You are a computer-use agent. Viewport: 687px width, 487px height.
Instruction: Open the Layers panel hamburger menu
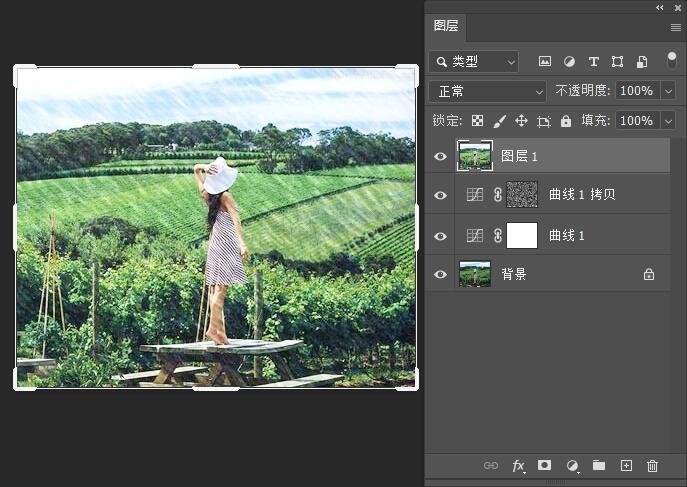pos(676,28)
